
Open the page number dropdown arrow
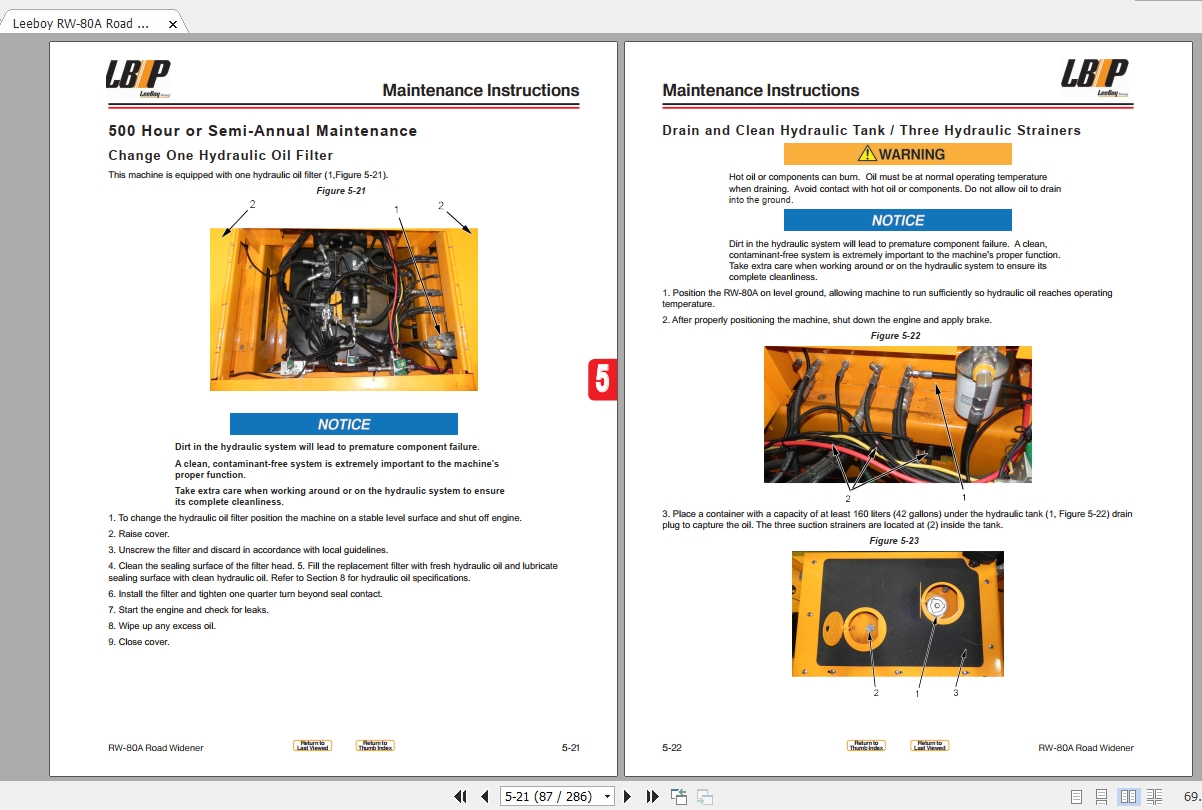coord(608,797)
